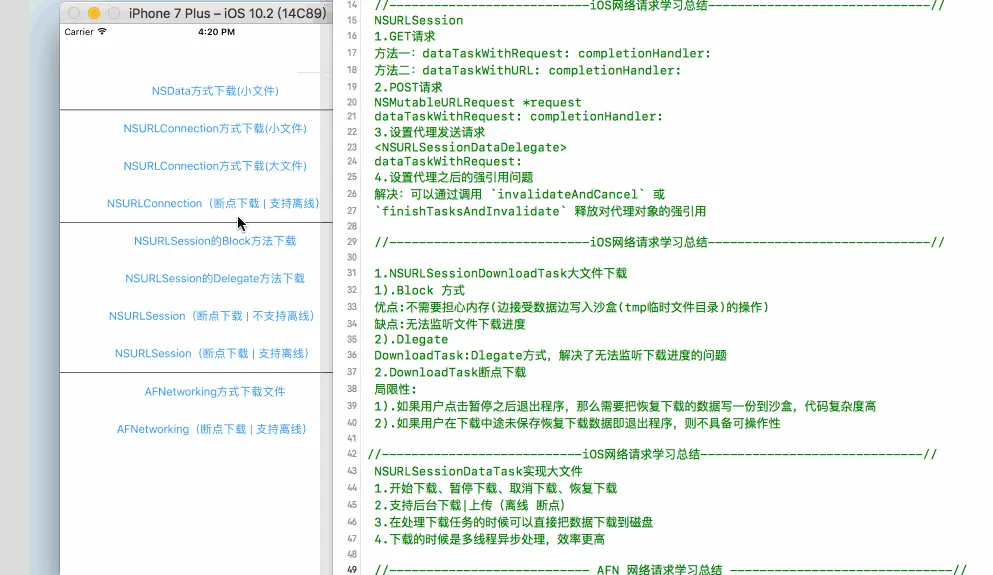Tap NSURLSession（断点下载 | 支持离线）button

[x=212, y=353]
